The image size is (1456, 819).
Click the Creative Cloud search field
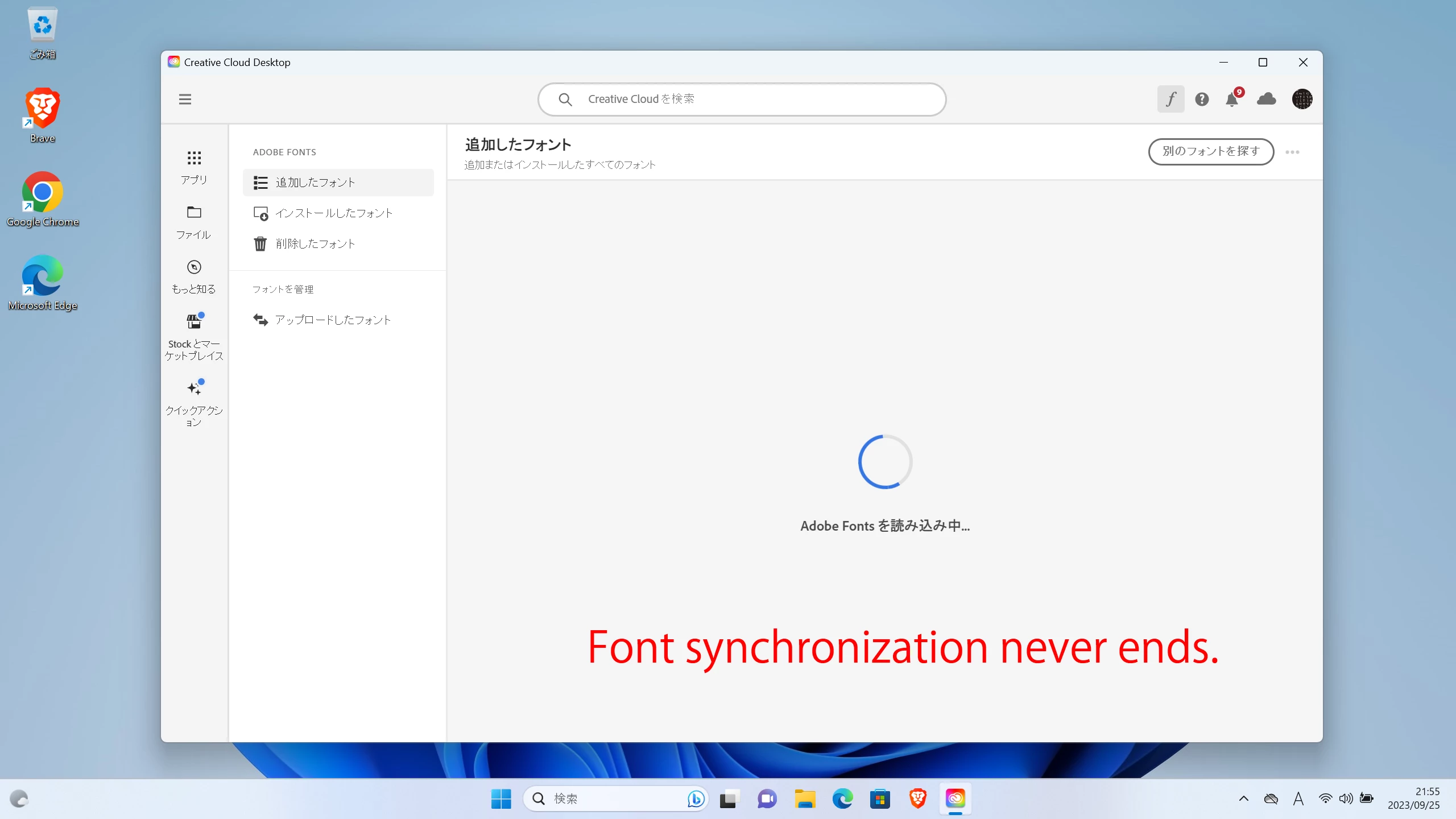click(x=742, y=100)
